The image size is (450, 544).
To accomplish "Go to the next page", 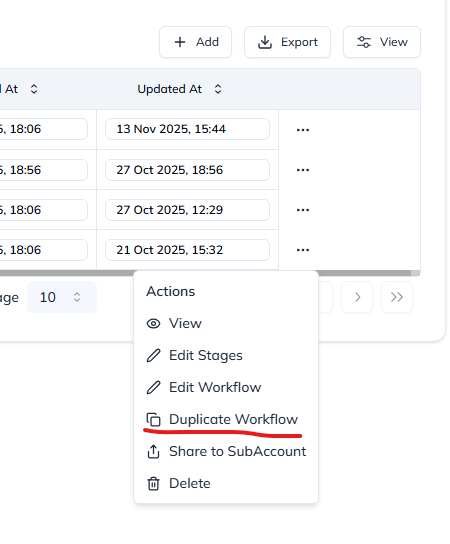I will tap(357, 297).
